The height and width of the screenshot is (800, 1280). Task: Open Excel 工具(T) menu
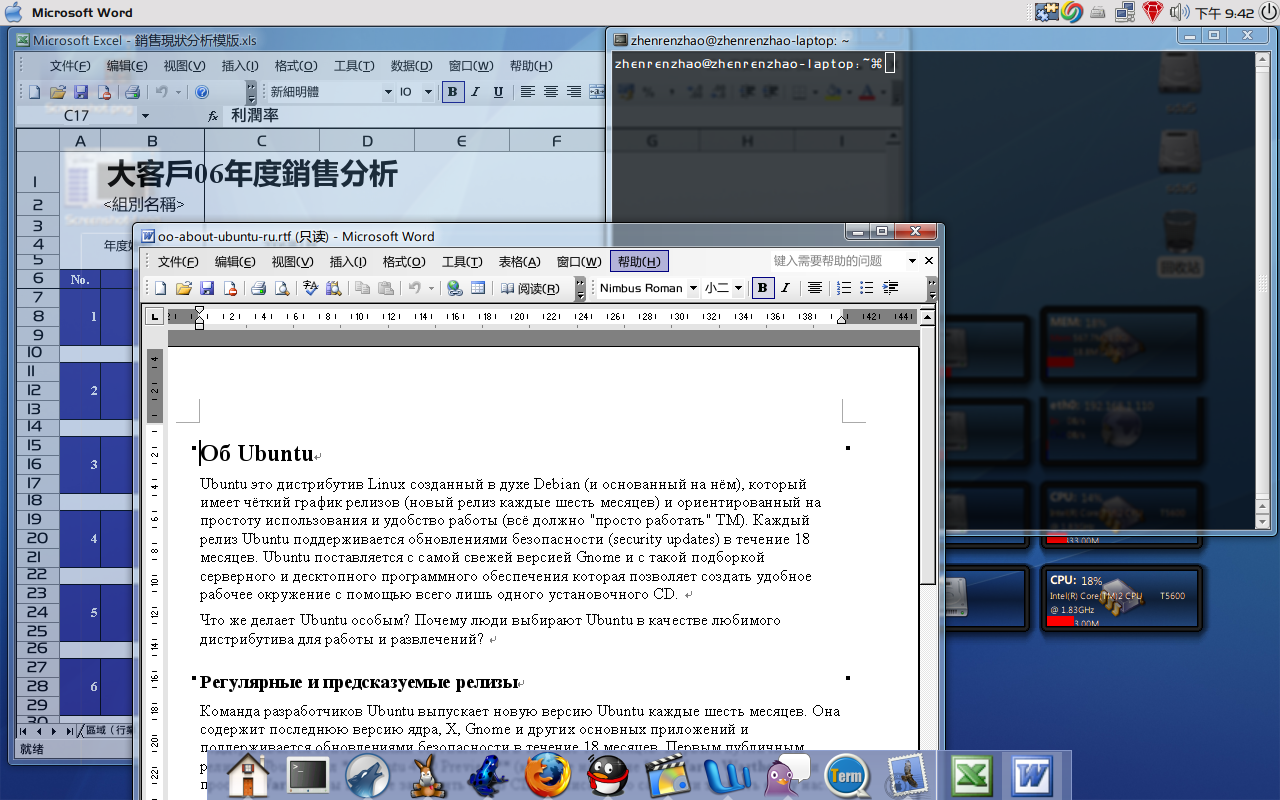point(354,66)
